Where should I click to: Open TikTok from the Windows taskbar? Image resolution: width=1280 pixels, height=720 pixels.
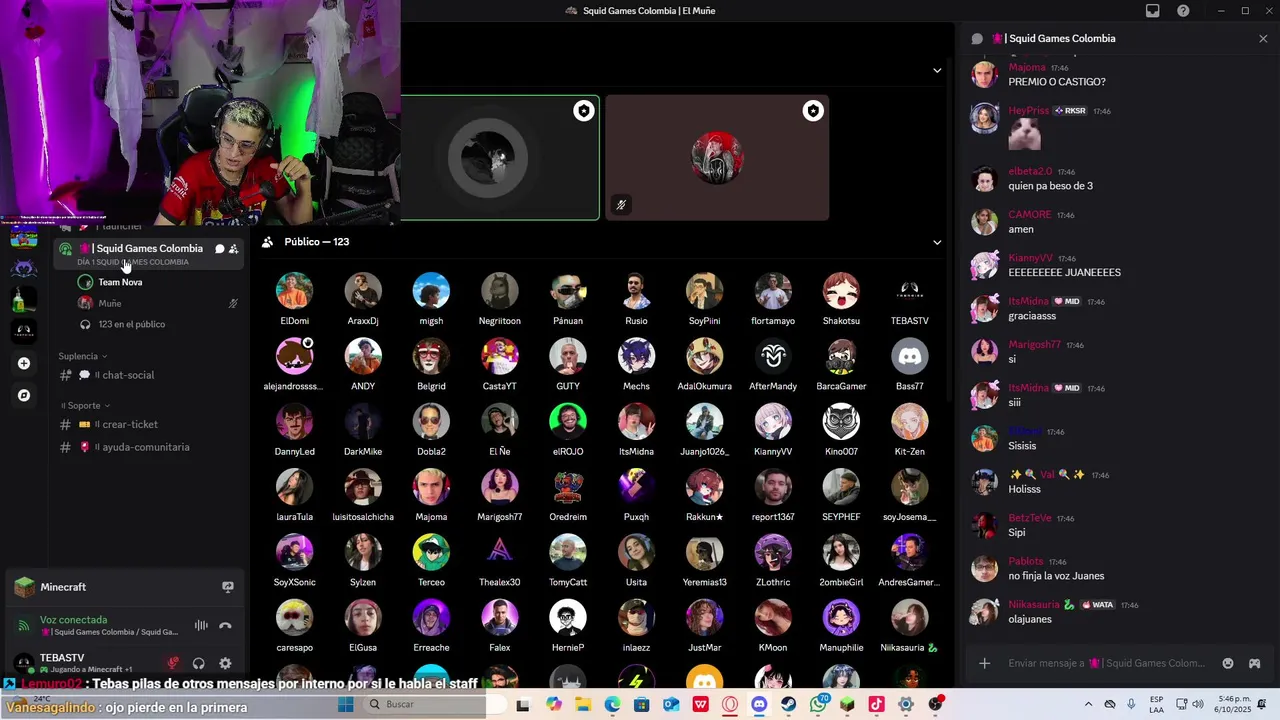point(876,704)
